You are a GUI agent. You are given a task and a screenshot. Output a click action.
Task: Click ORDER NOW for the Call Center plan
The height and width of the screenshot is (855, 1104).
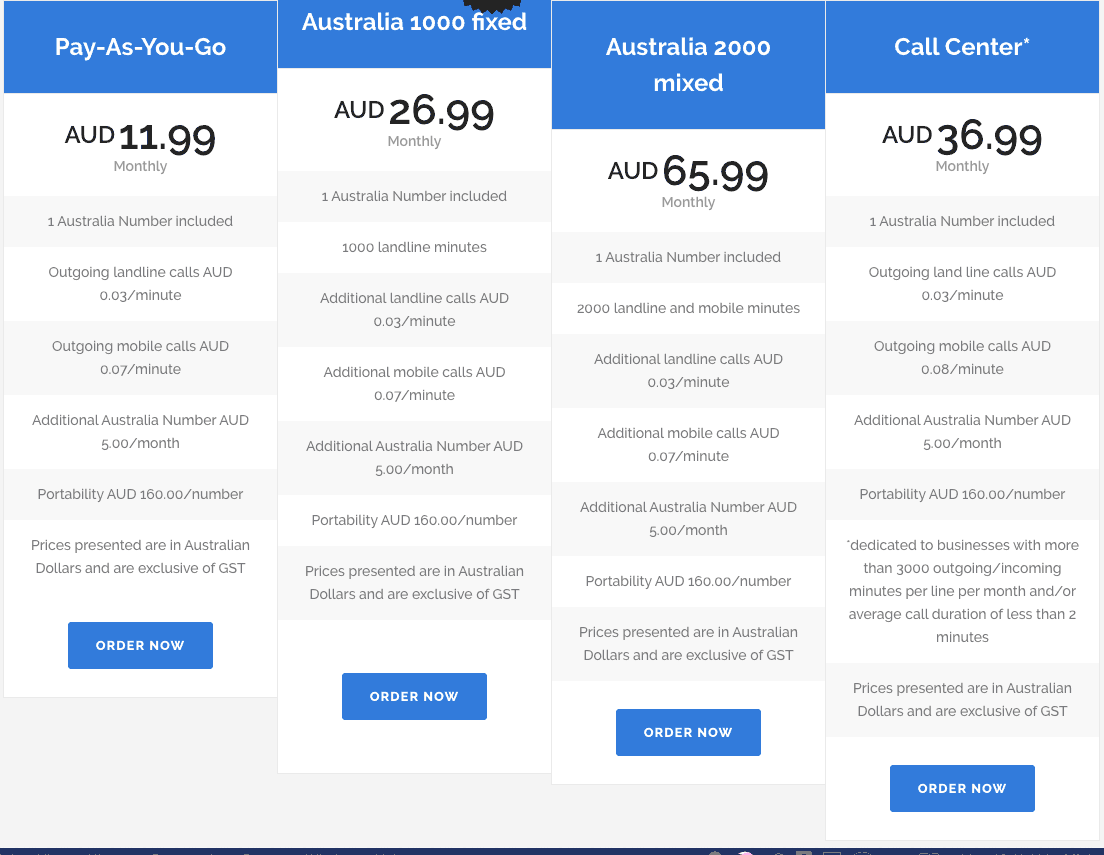point(962,788)
